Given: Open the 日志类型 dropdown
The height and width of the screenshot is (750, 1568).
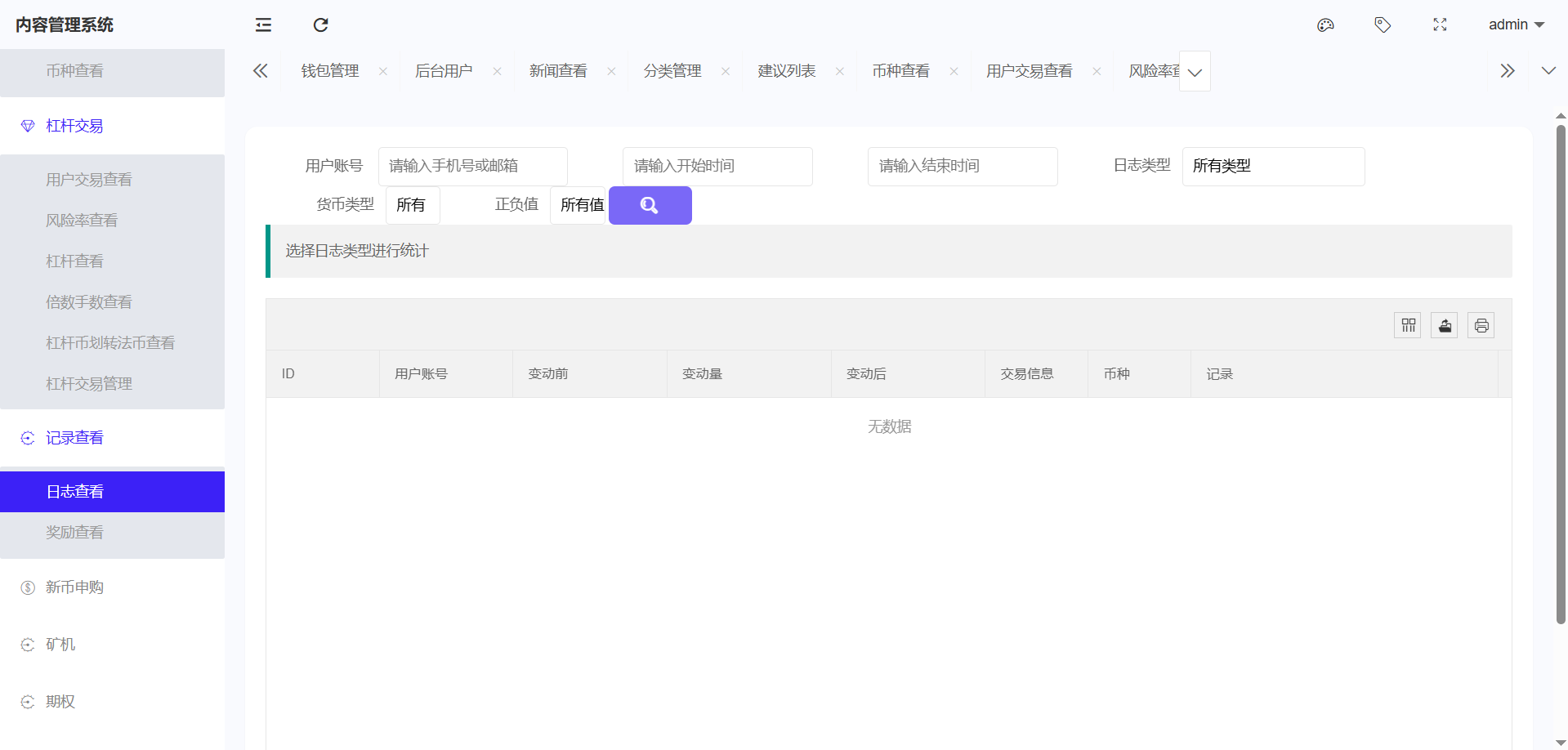Looking at the screenshot, I should tap(1272, 167).
